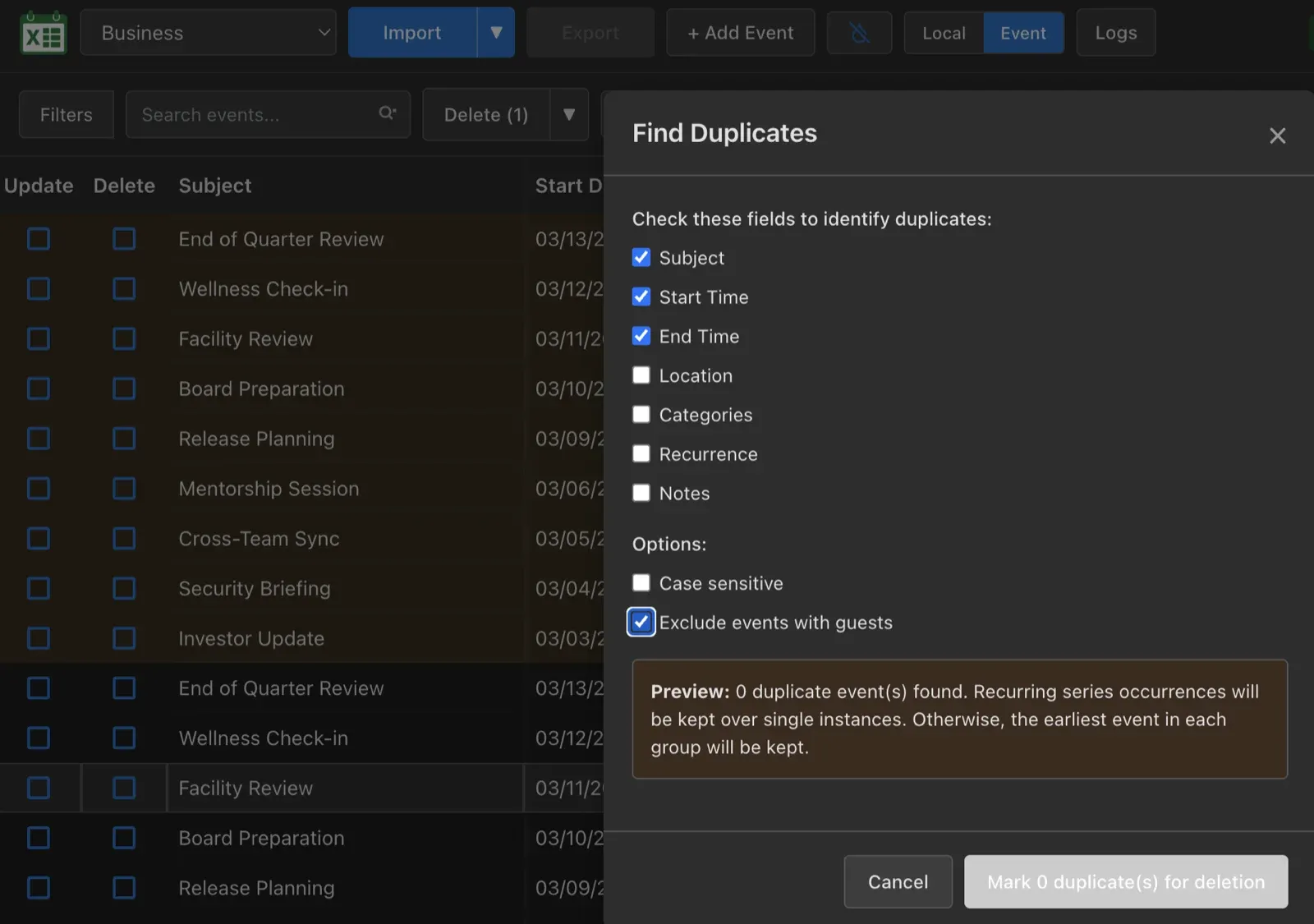Switch to the Event view tab
Image resolution: width=1314 pixels, height=924 pixels.
click(x=1023, y=33)
